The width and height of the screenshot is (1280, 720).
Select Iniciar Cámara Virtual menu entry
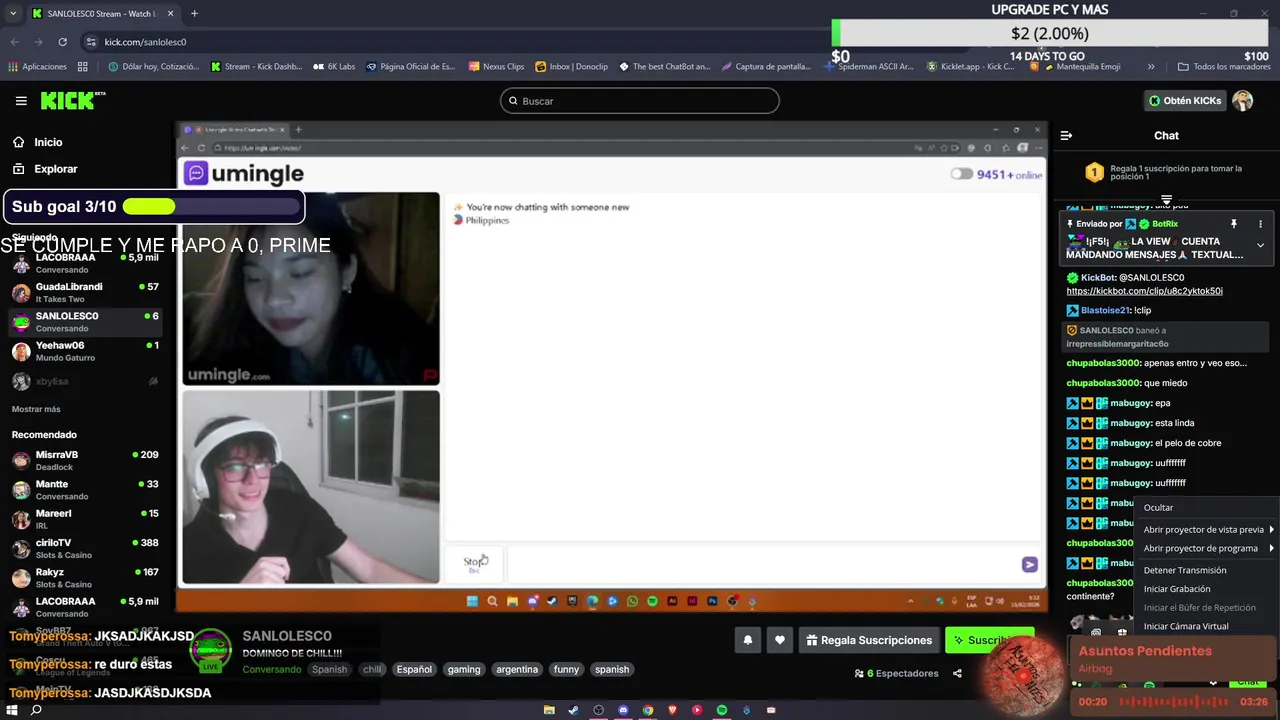pyautogui.click(x=1186, y=626)
